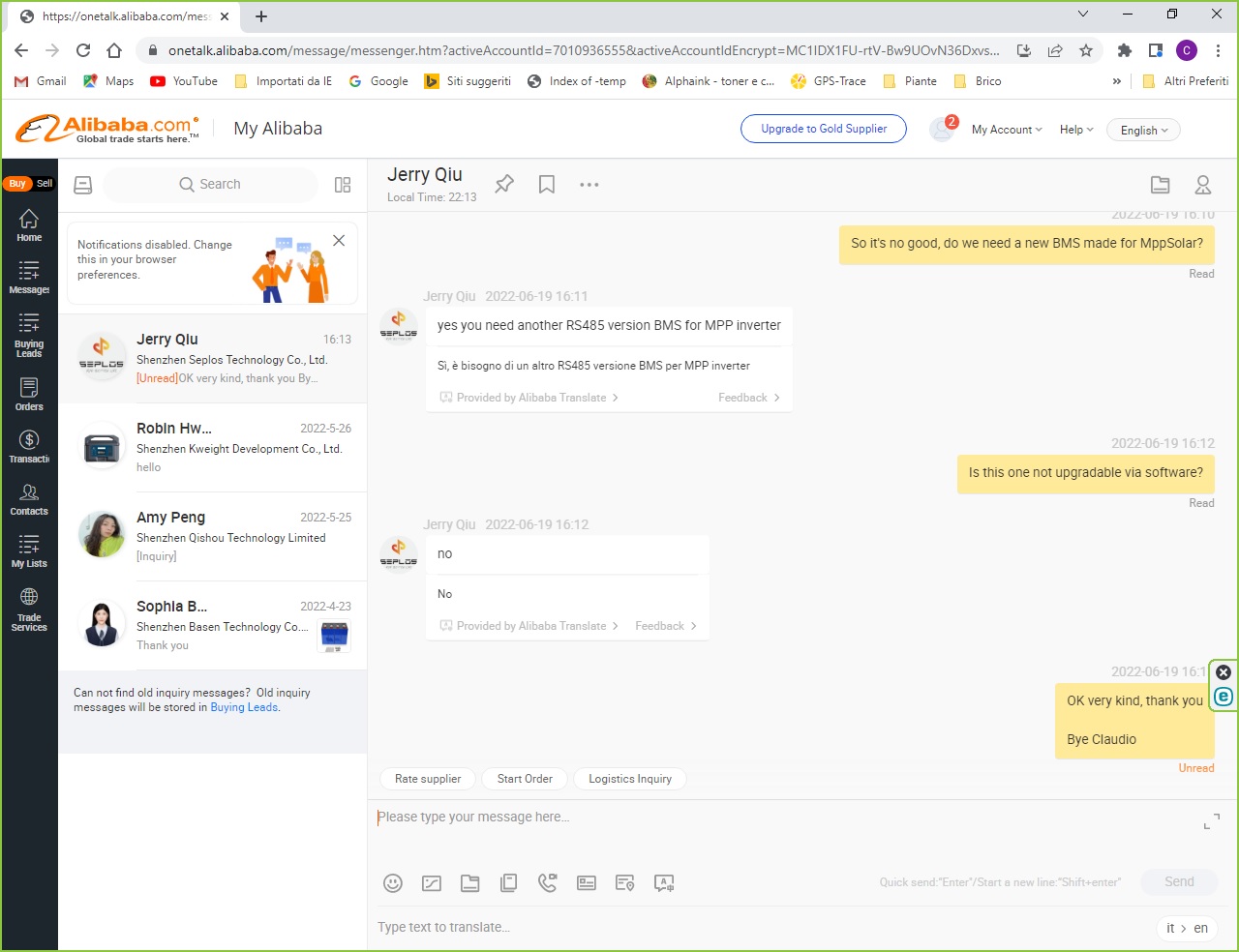Start a voice or video call
The width and height of the screenshot is (1239, 952).
(x=548, y=882)
